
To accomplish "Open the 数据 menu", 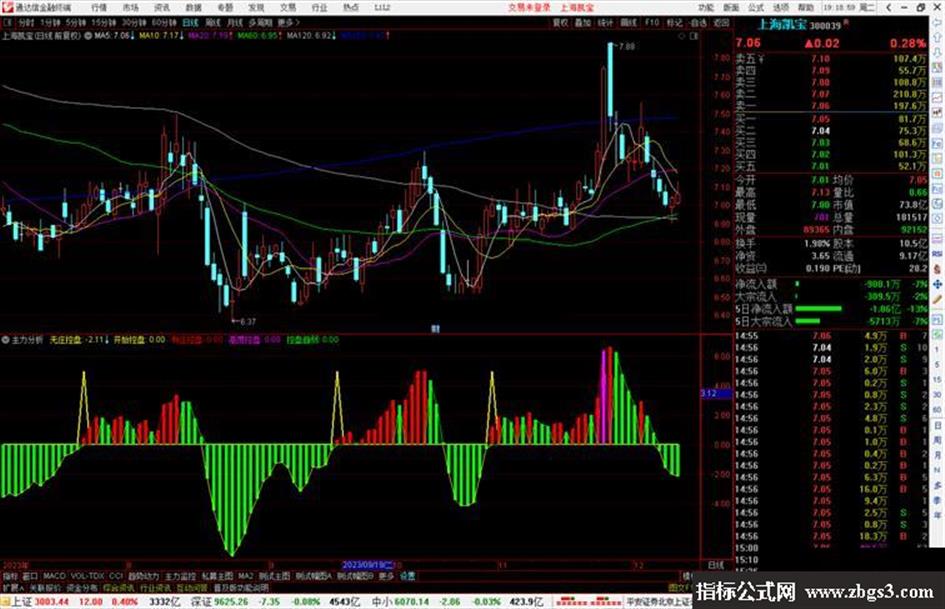I will [193, 7].
